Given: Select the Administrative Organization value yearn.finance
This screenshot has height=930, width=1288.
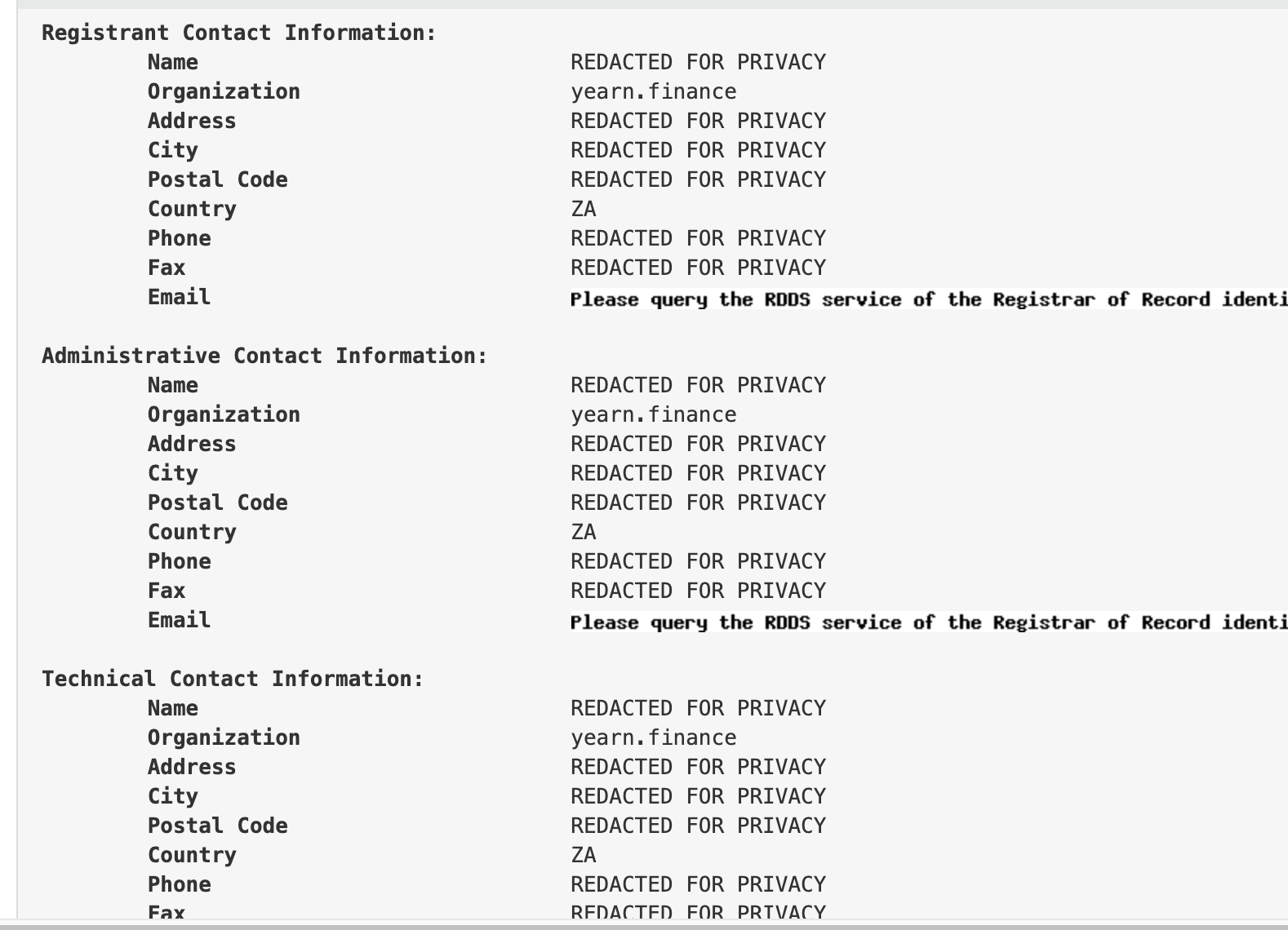Looking at the screenshot, I should point(653,414).
